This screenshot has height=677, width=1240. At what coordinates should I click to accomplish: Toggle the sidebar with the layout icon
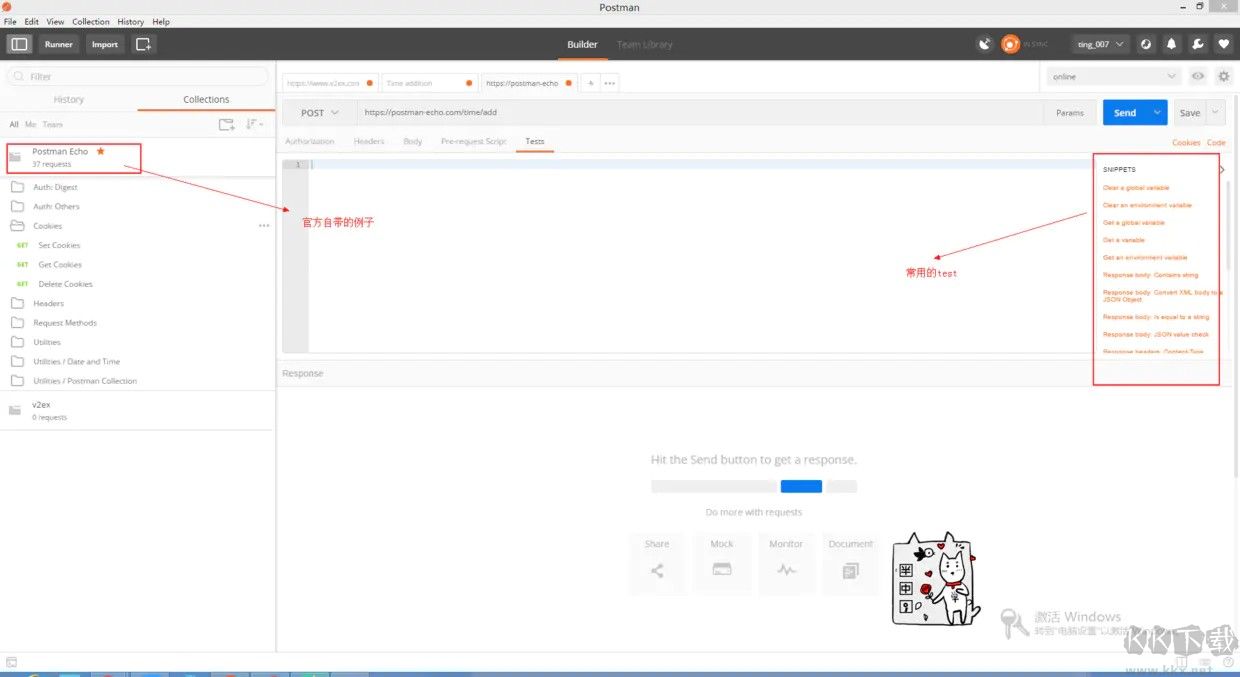pos(19,44)
